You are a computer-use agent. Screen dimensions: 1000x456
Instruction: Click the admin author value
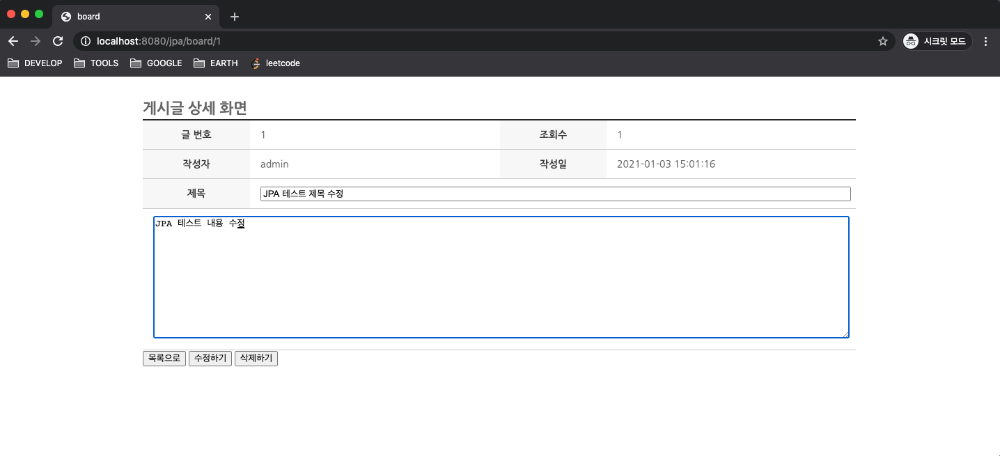274,164
